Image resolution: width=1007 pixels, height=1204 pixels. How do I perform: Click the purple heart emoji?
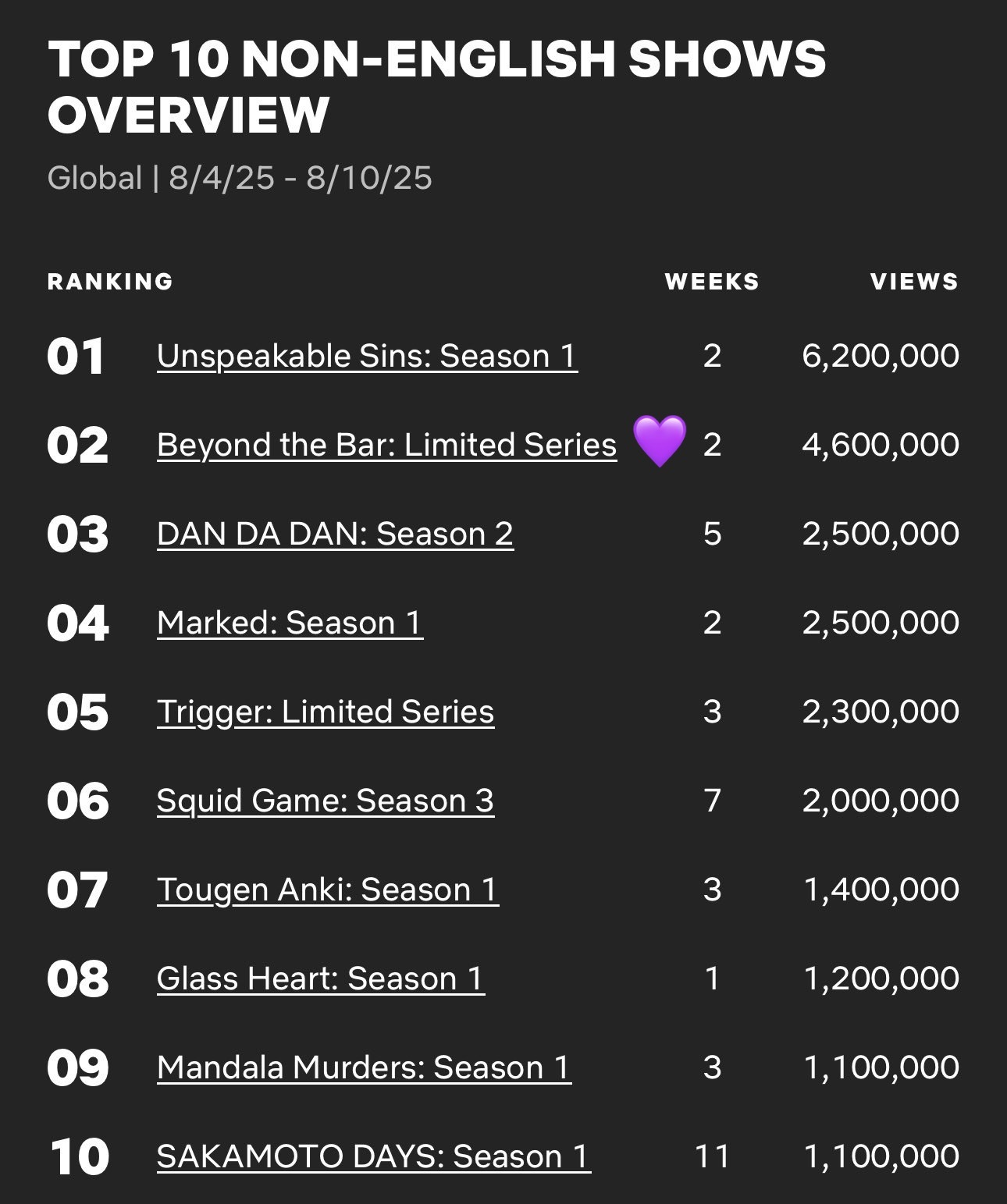click(x=660, y=442)
